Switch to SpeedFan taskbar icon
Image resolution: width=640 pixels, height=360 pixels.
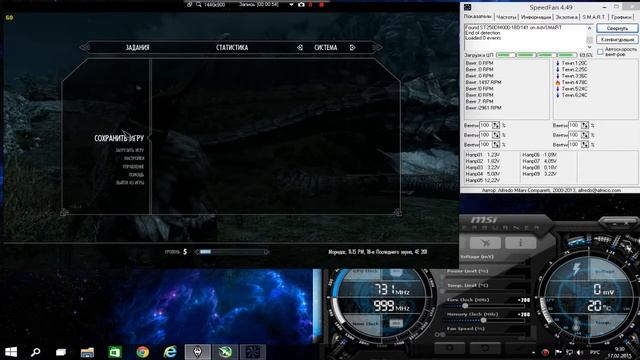[x=253, y=352]
